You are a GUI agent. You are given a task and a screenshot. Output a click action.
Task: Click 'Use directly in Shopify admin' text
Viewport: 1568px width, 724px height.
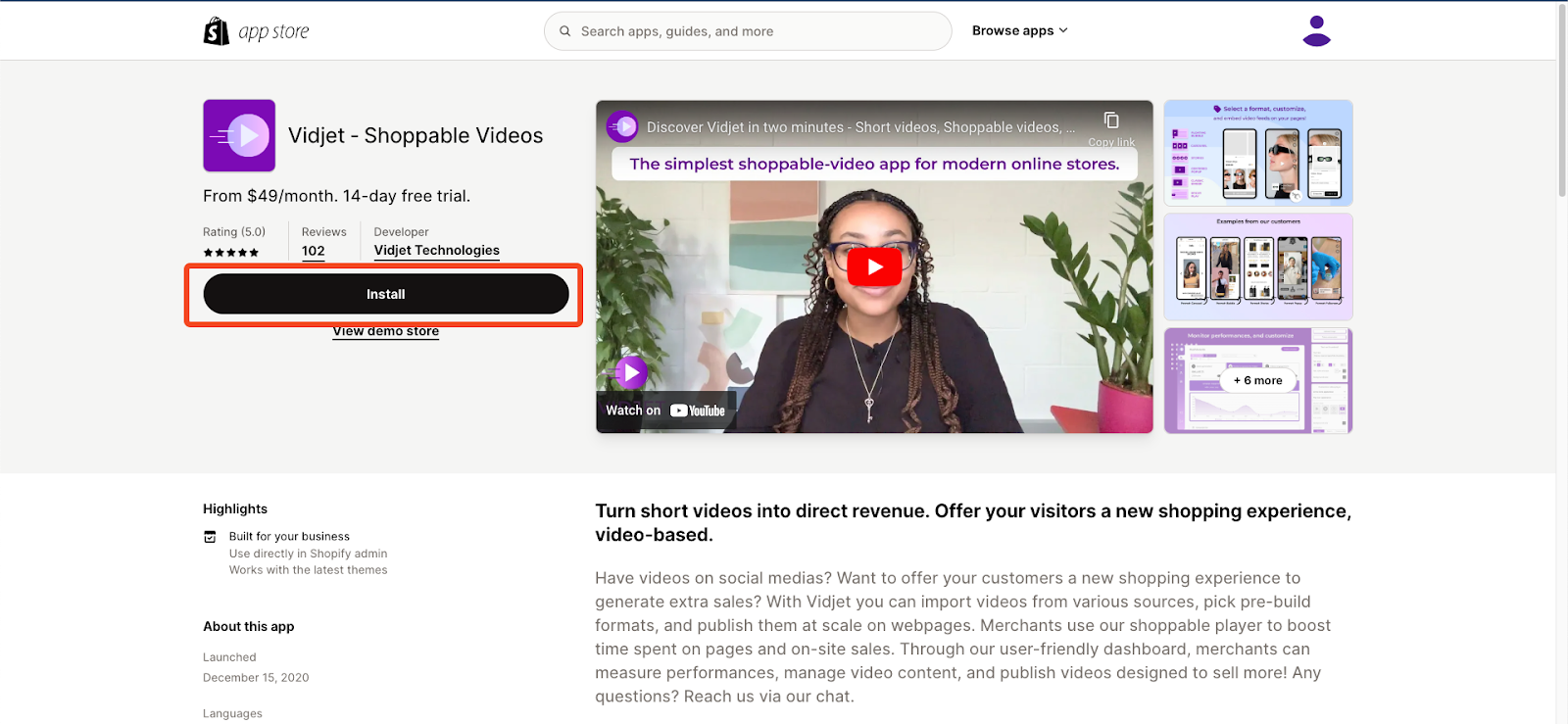309,554
